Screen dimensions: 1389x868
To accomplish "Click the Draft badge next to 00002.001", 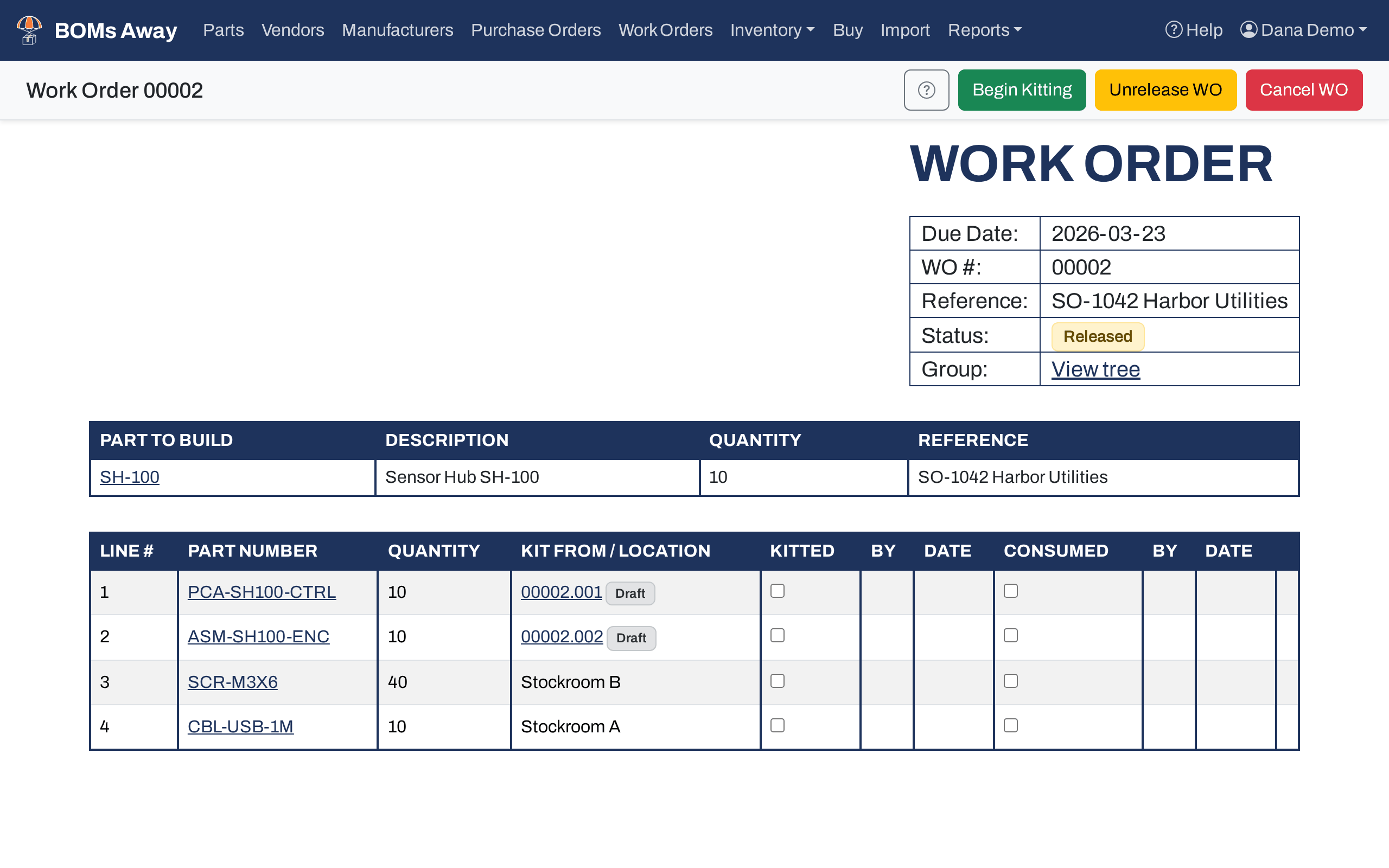I will click(630, 593).
